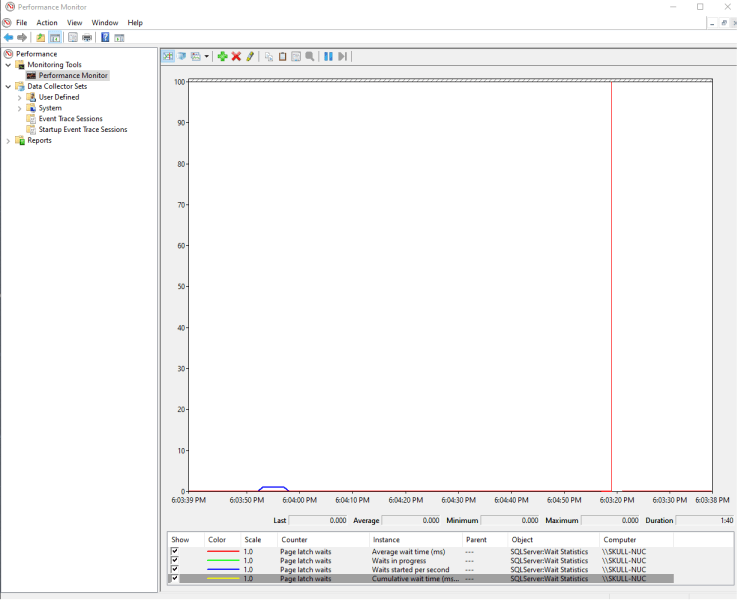This screenshot has height=610, width=750.
Task: Open the Action menu
Action: click(47, 22)
